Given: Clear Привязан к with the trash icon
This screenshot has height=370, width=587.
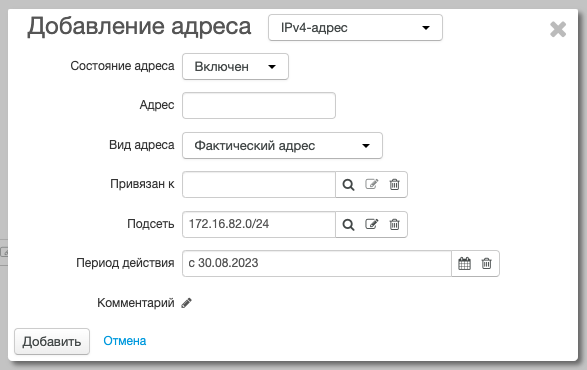Looking at the screenshot, I should (395, 184).
